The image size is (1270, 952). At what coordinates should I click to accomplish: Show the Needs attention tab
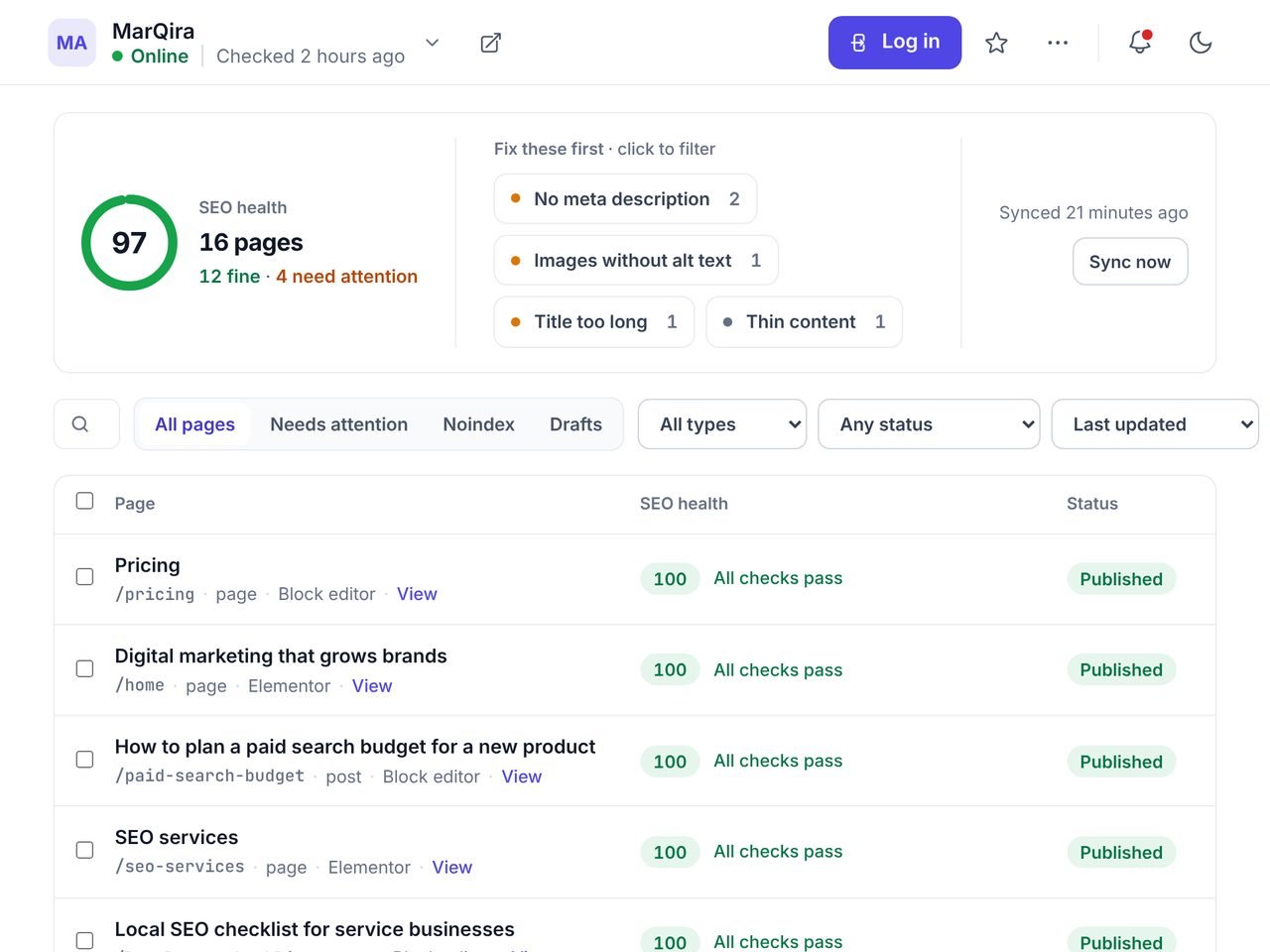pyautogui.click(x=339, y=424)
